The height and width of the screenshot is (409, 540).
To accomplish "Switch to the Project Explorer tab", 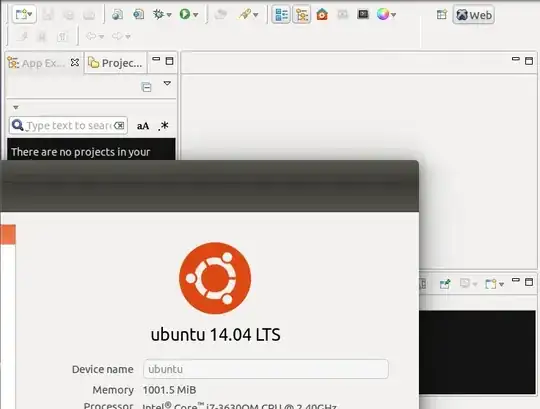I will tap(115, 63).
